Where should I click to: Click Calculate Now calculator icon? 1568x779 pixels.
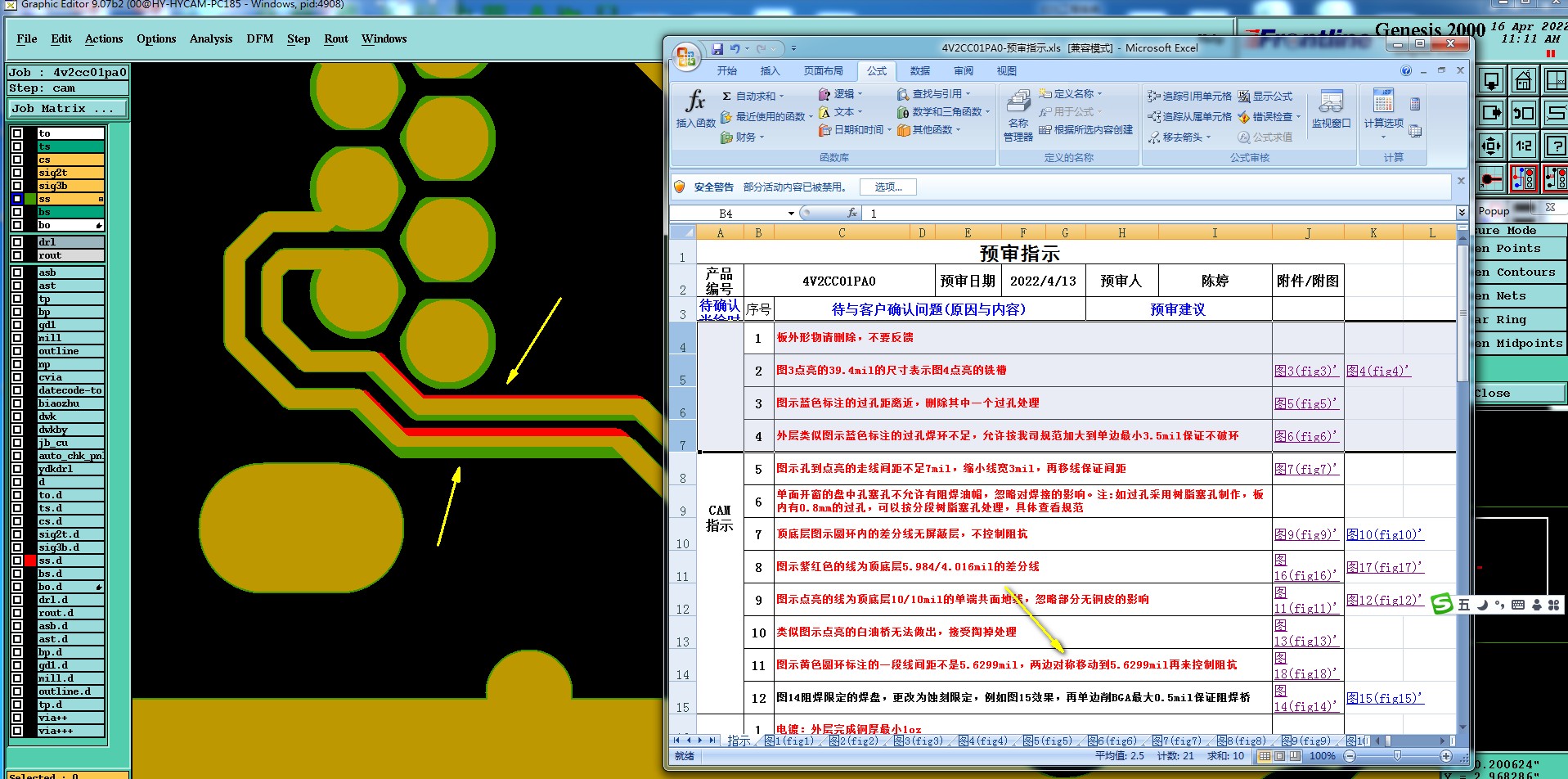1415,104
